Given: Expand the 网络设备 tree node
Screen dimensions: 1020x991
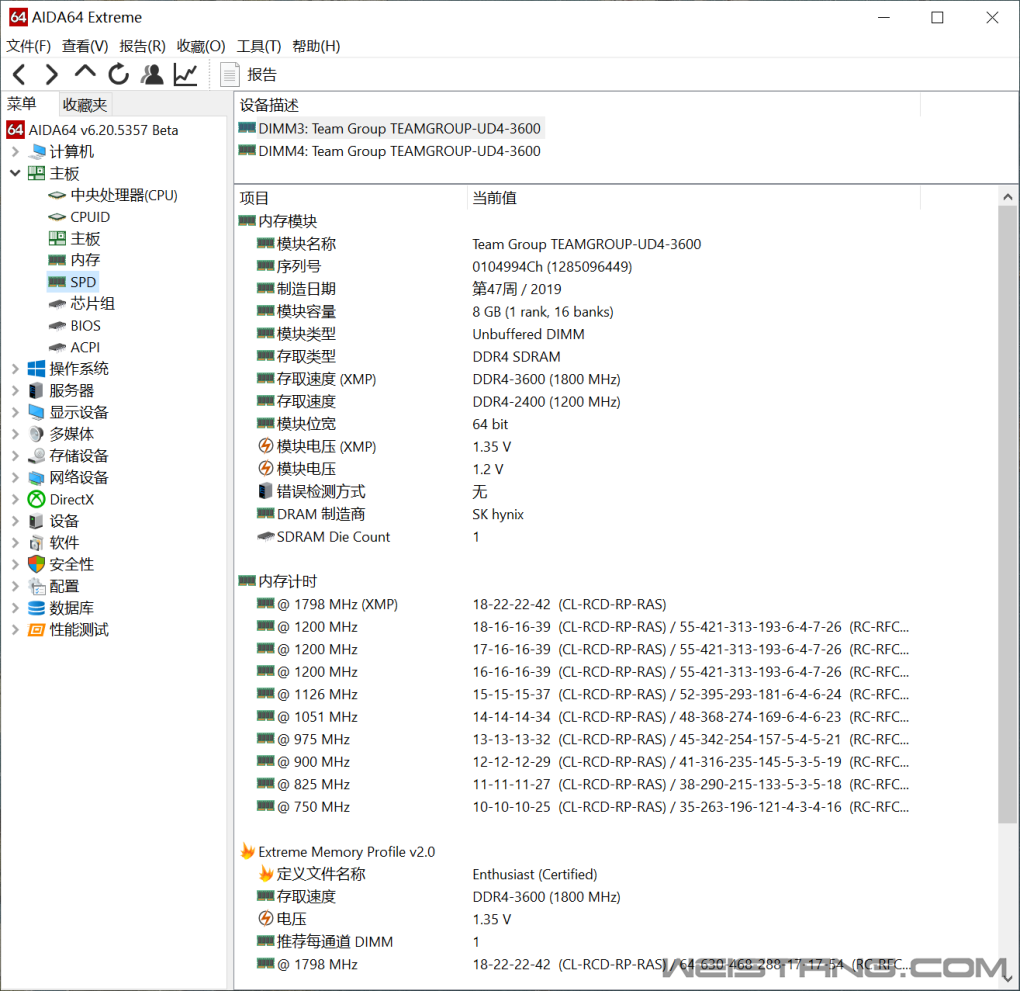Looking at the screenshot, I should (15, 478).
